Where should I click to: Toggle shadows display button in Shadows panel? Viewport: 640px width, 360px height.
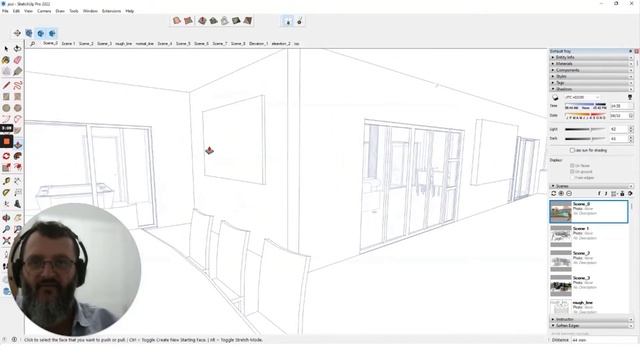(555, 98)
